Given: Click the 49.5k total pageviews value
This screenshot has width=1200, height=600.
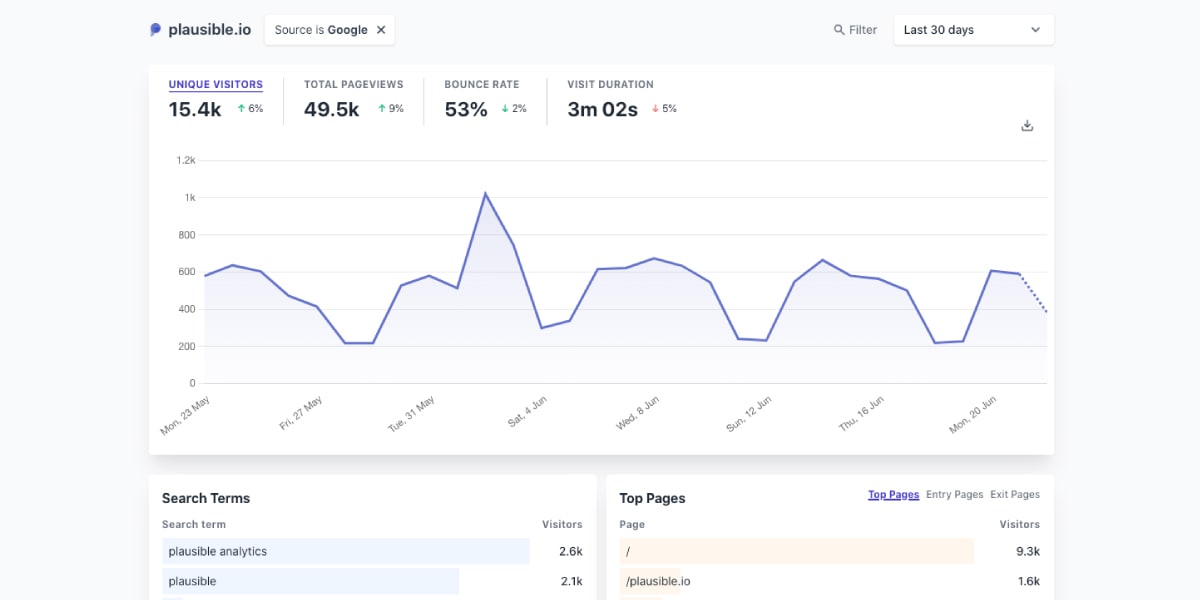Looking at the screenshot, I should pyautogui.click(x=332, y=109).
